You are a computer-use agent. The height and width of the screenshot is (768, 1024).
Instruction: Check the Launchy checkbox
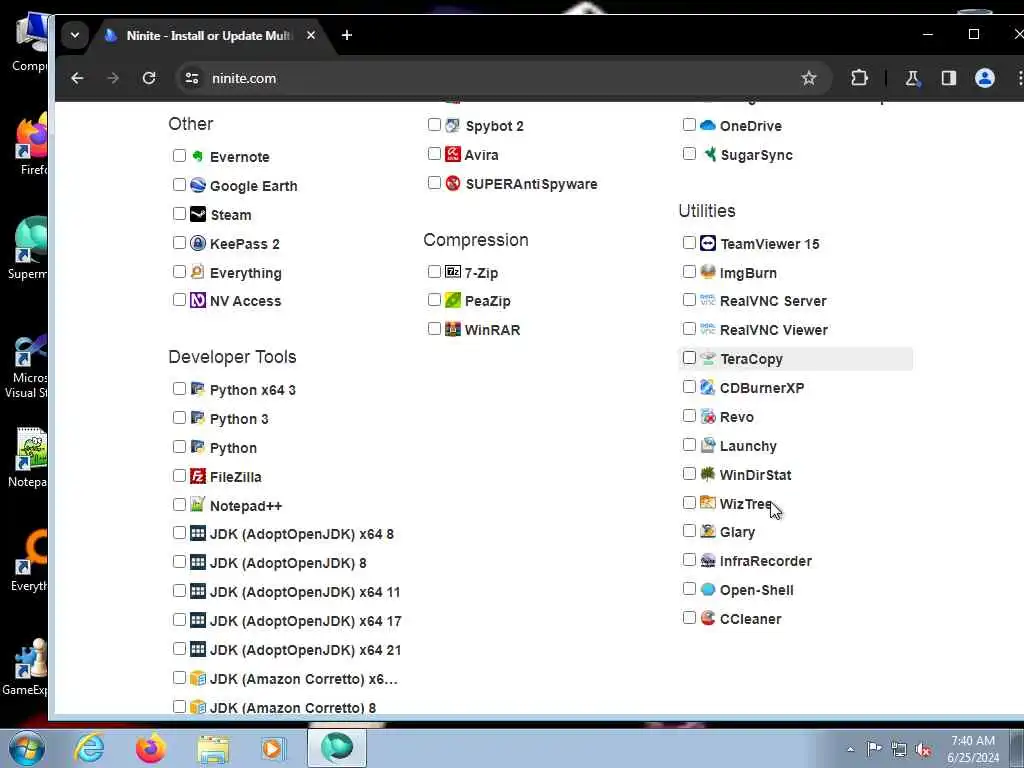pos(689,445)
